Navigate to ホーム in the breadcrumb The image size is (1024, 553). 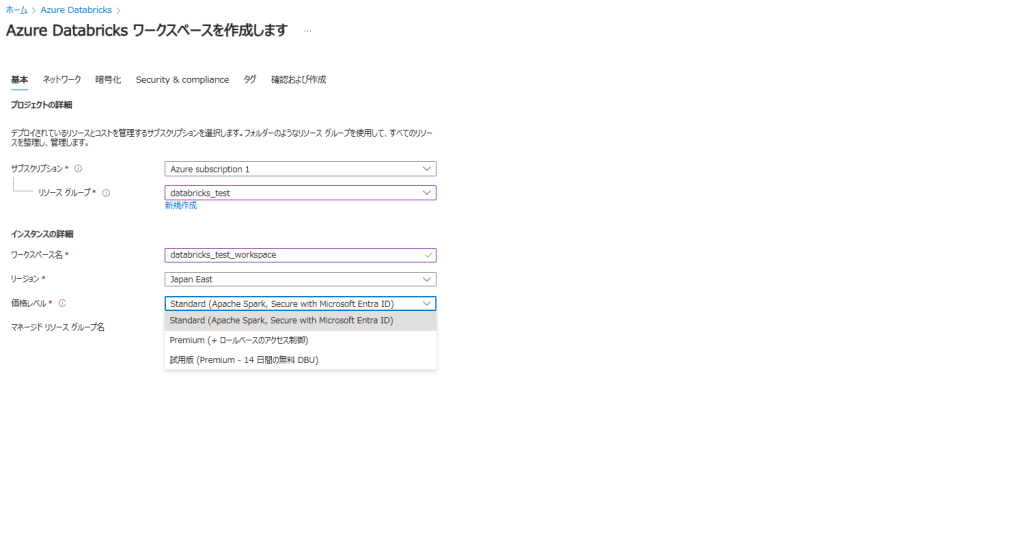tap(17, 10)
